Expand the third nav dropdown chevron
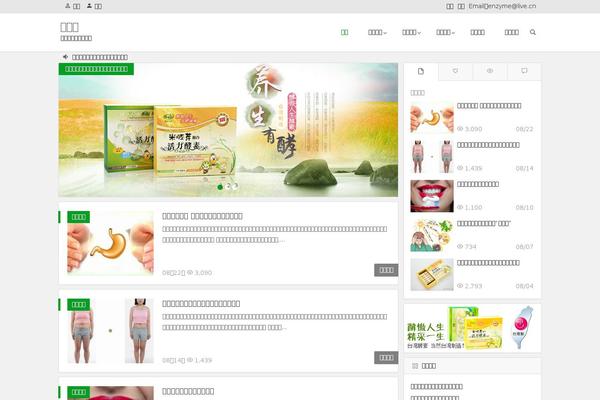Image resolution: width=600 pixels, height=400 pixels. pos(453,33)
